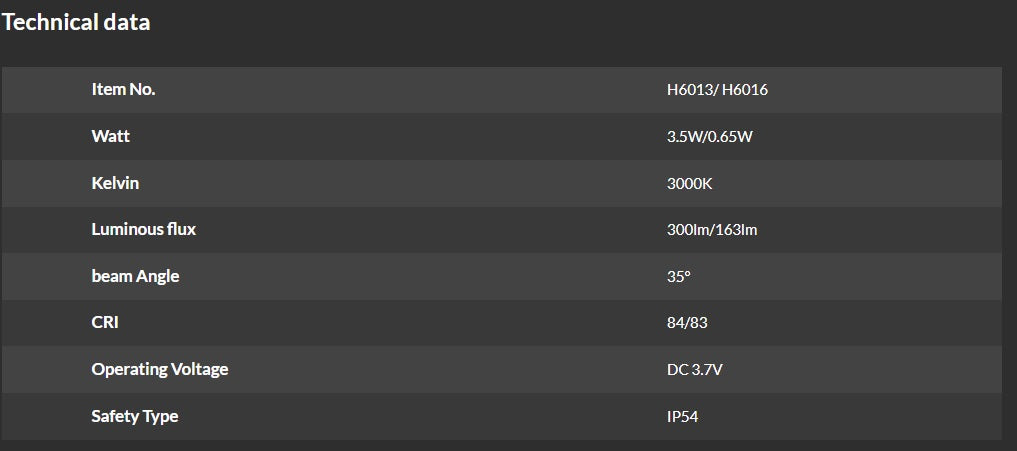Screen dimensions: 1017x451
Task: Select the 300lm flux value
Action: tap(686, 230)
